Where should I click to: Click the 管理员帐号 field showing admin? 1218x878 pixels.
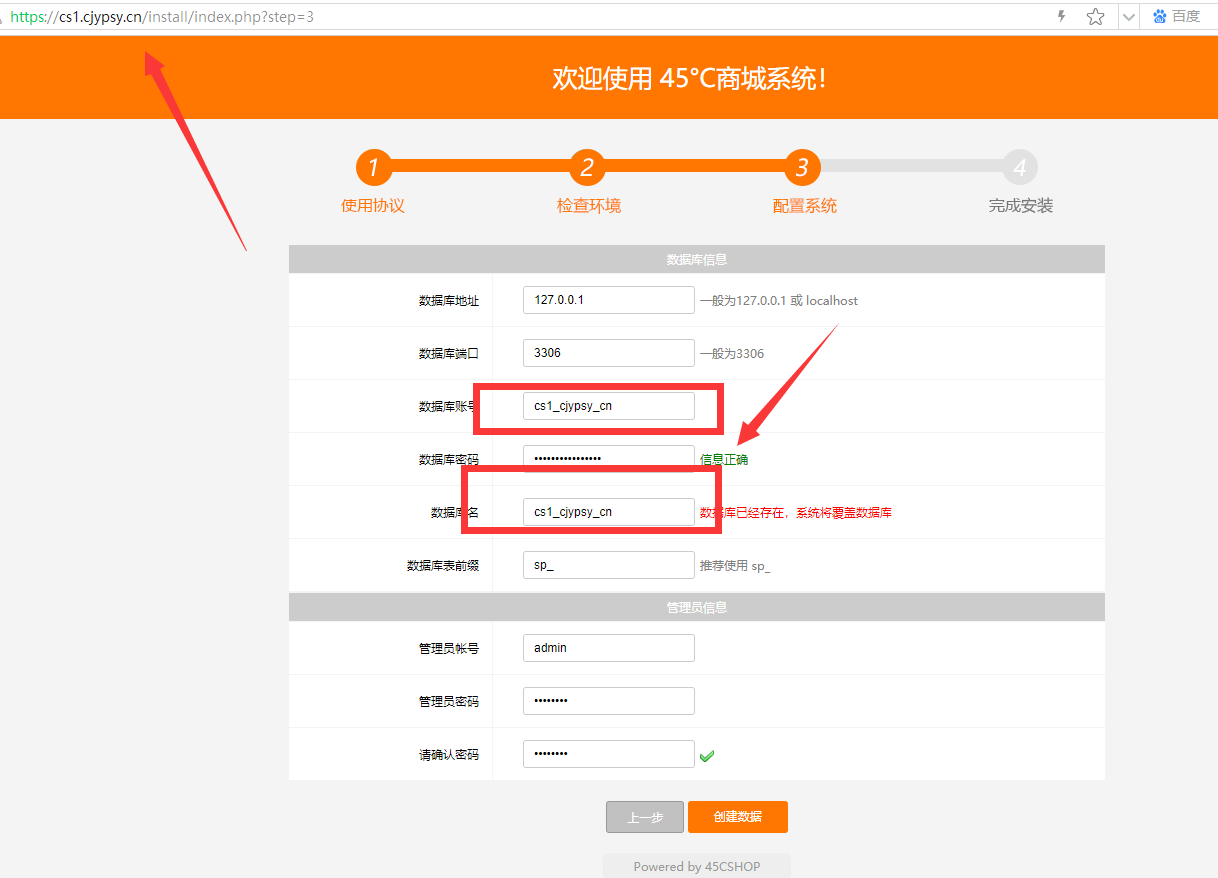(x=608, y=648)
